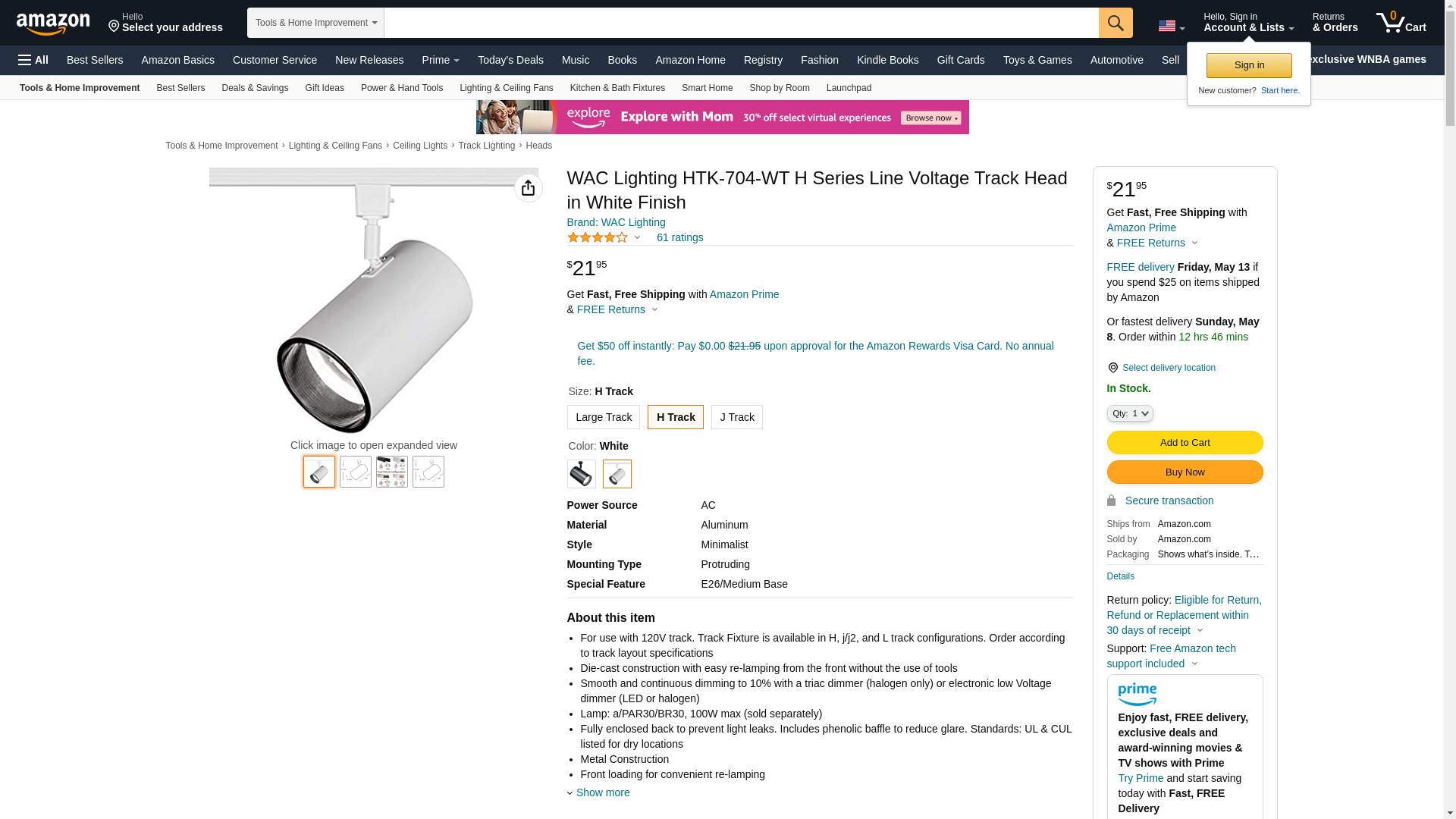
Task: Select the H Track size option
Action: (675, 417)
